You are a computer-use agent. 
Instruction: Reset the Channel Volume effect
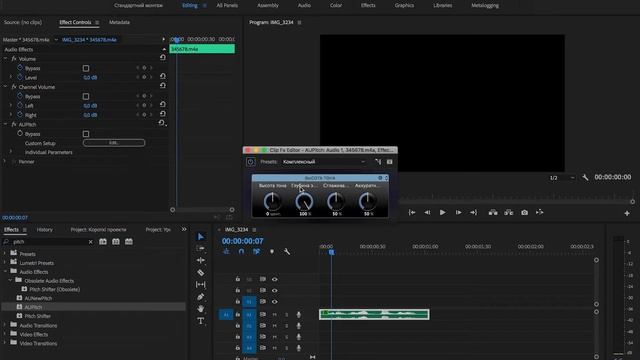162,86
